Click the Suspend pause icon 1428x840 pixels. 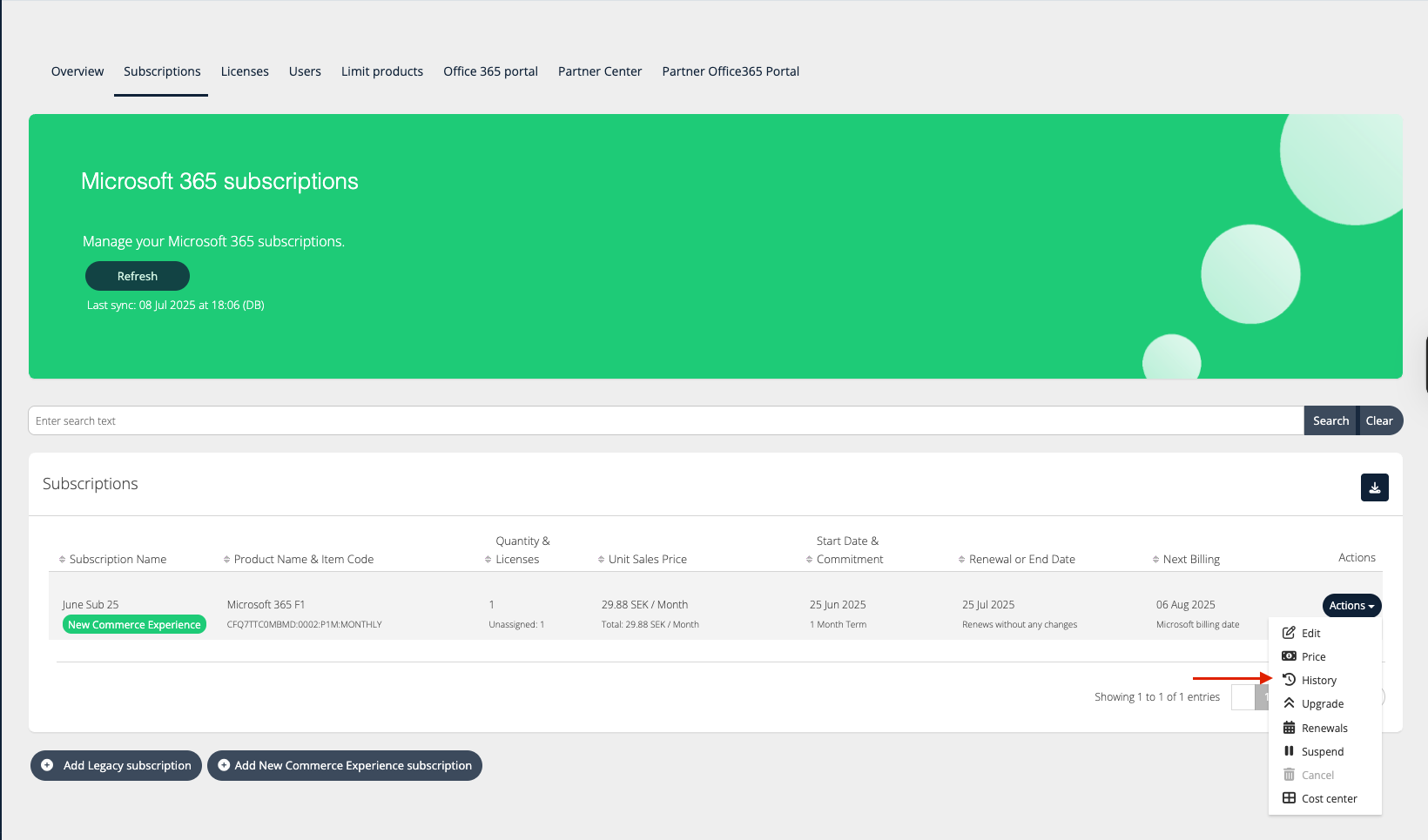[1290, 751]
